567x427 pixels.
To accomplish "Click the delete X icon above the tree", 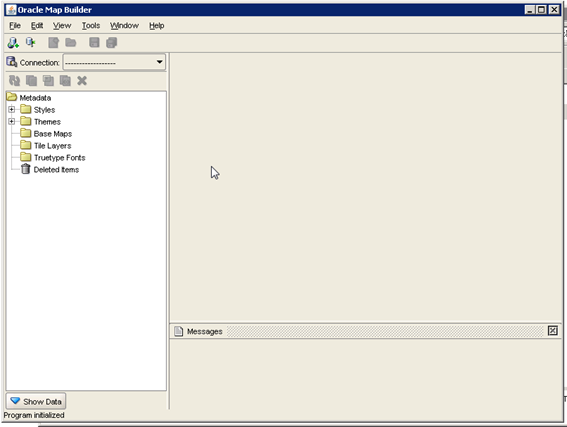I will coord(82,80).
